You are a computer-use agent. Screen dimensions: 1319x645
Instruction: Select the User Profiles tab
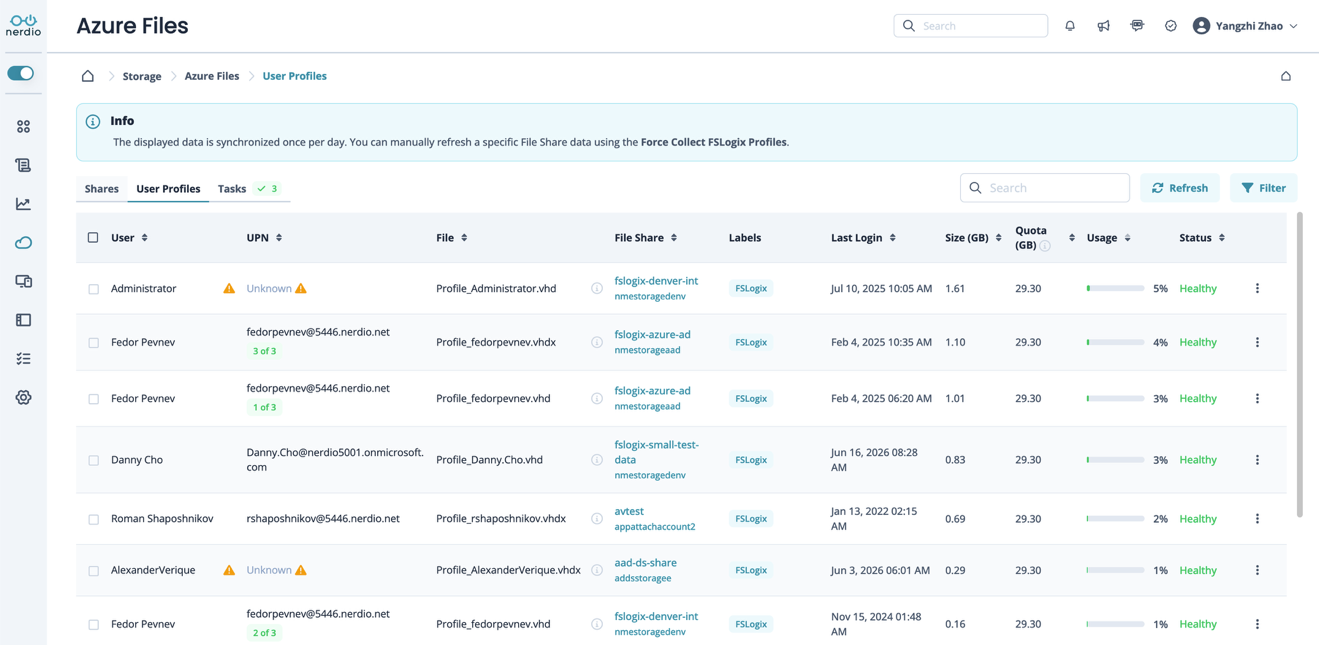tap(168, 188)
